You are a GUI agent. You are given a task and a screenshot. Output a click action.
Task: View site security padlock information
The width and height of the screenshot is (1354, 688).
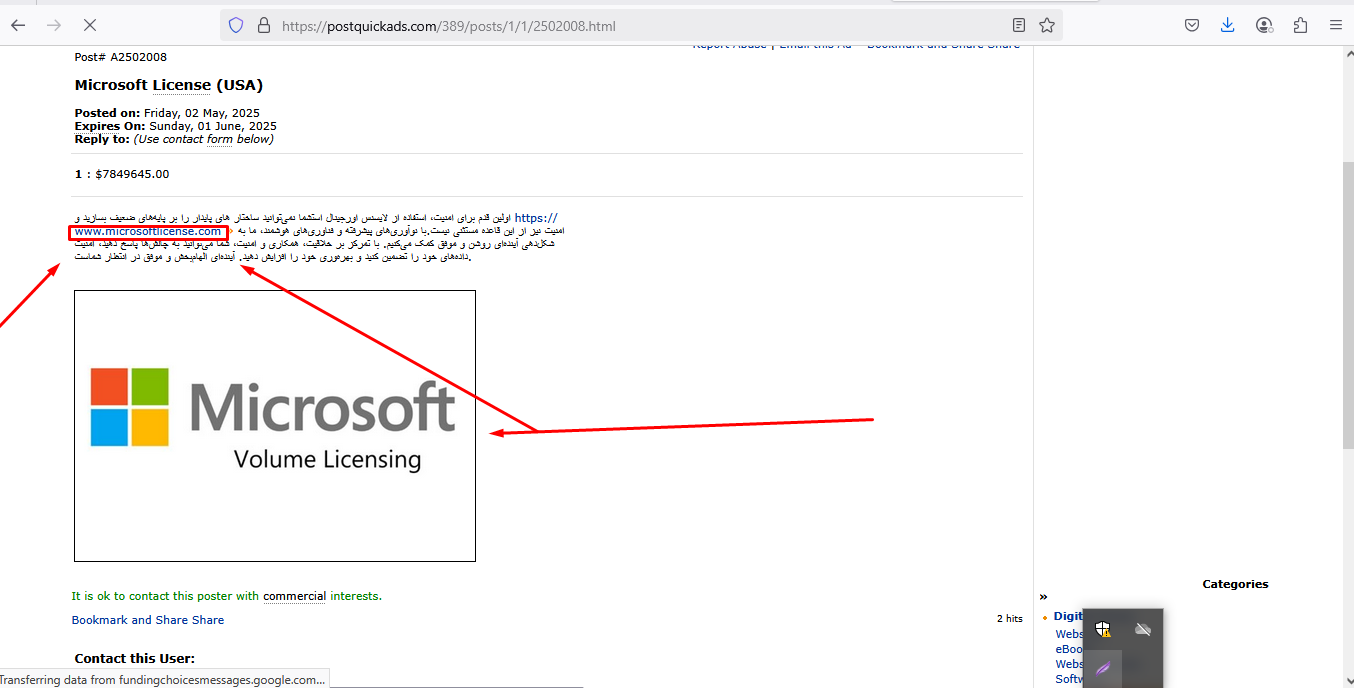coord(264,25)
